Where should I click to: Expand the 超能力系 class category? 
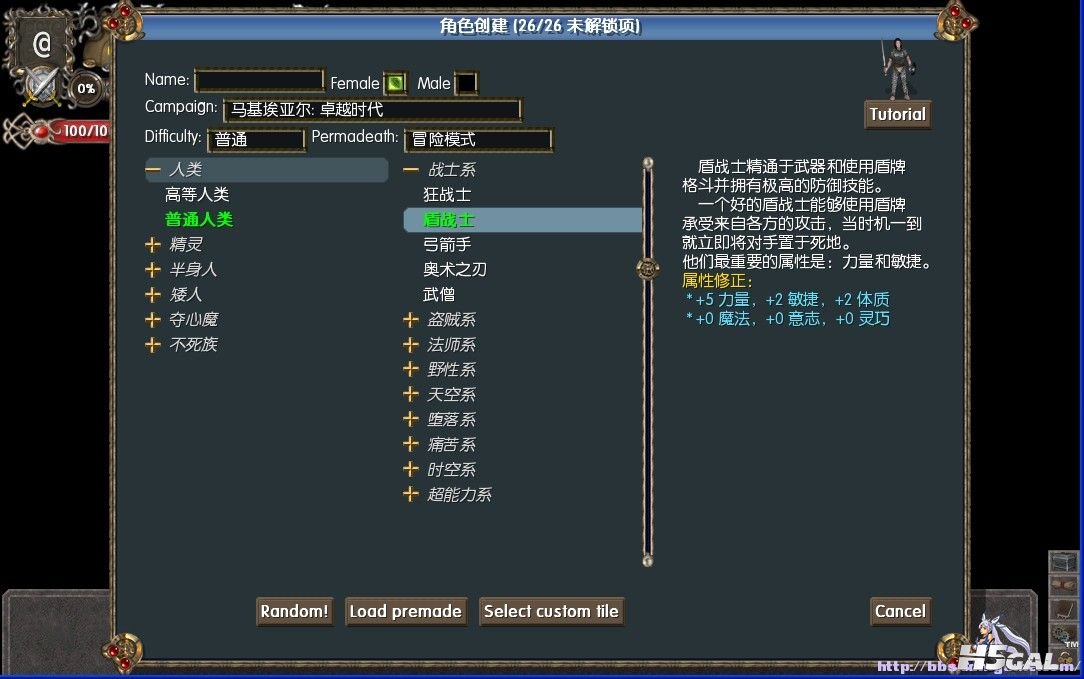tap(411, 494)
